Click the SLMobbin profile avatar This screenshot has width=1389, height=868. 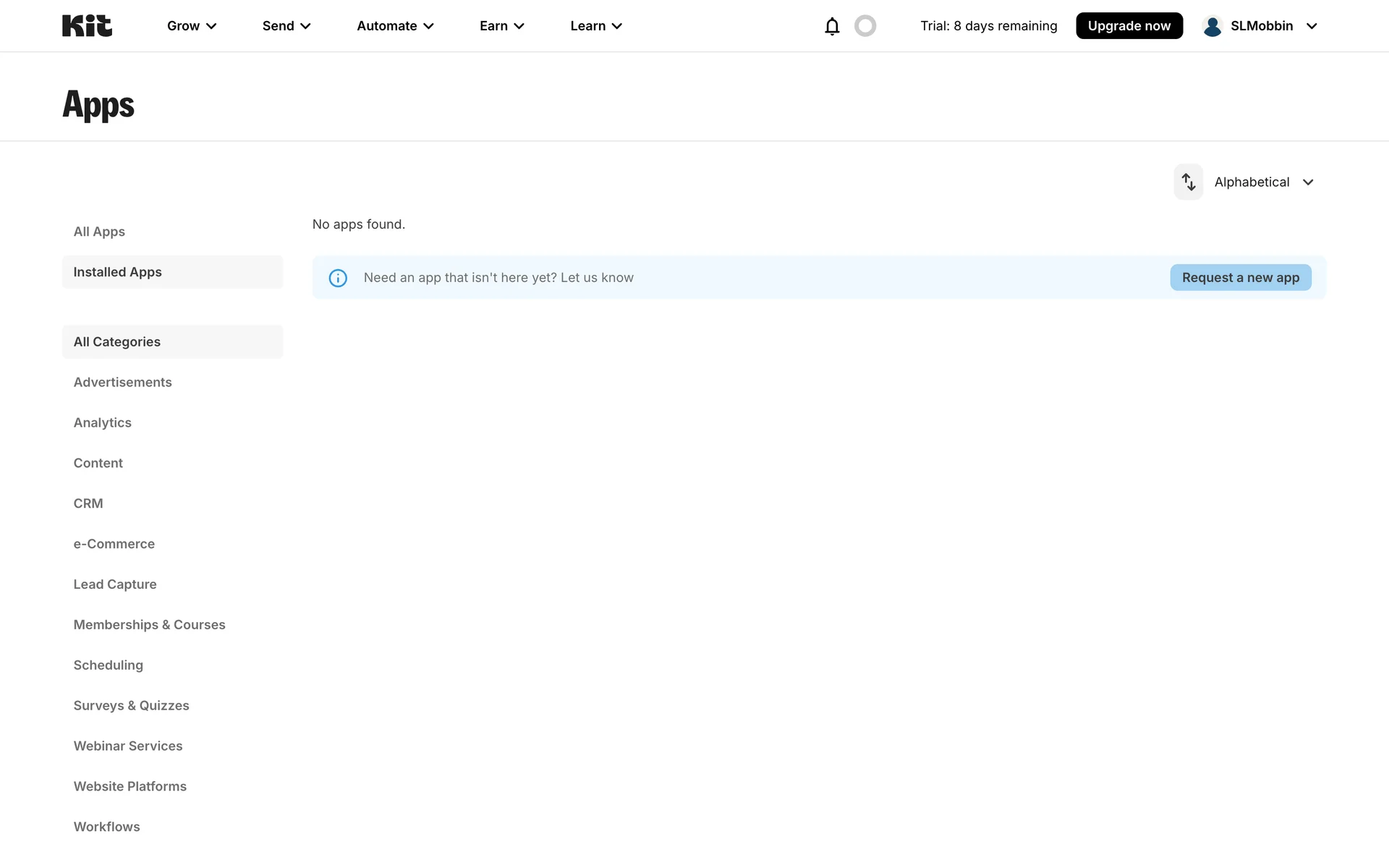1212,26
